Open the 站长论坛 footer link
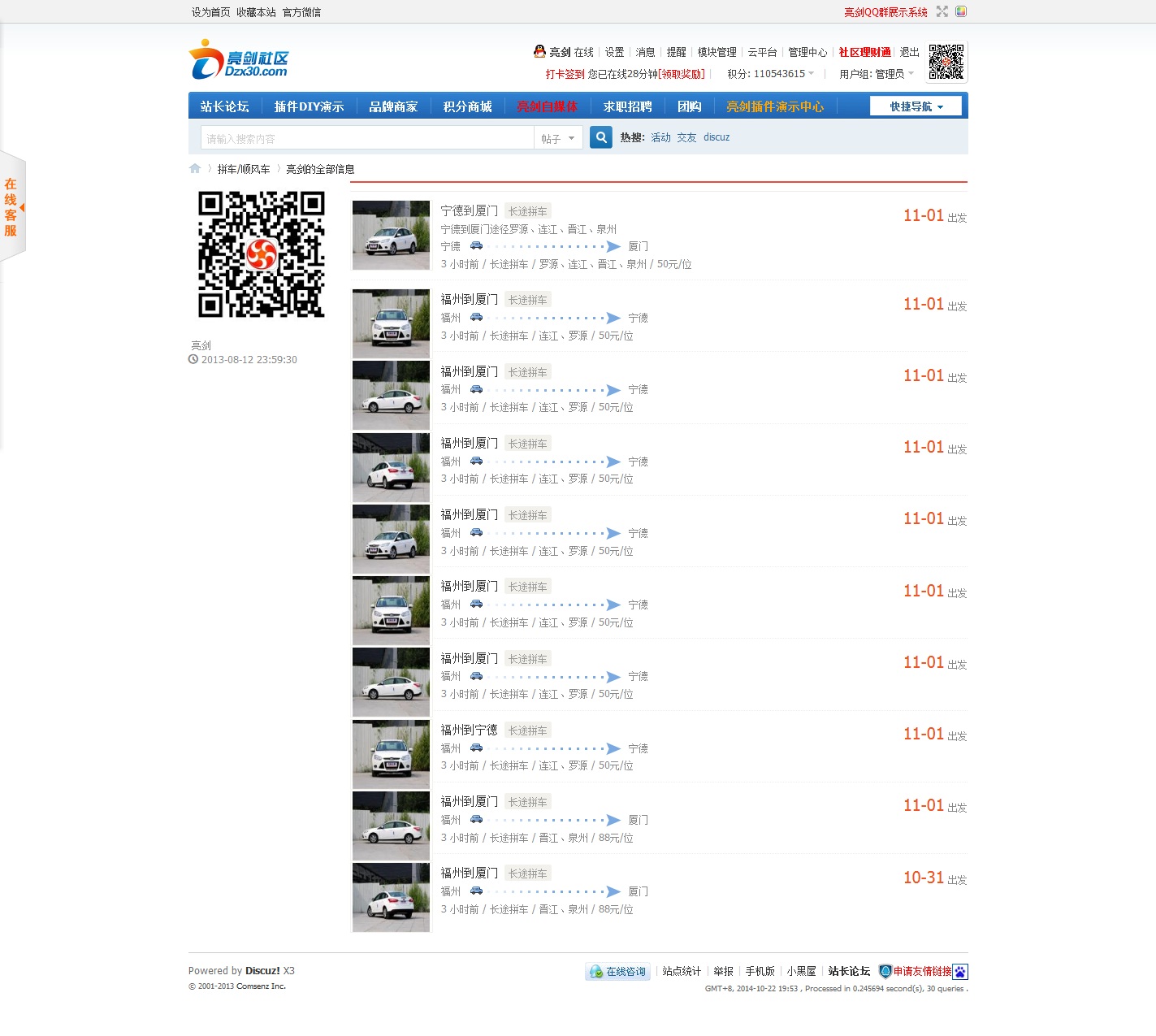The image size is (1156, 1036). [849, 971]
